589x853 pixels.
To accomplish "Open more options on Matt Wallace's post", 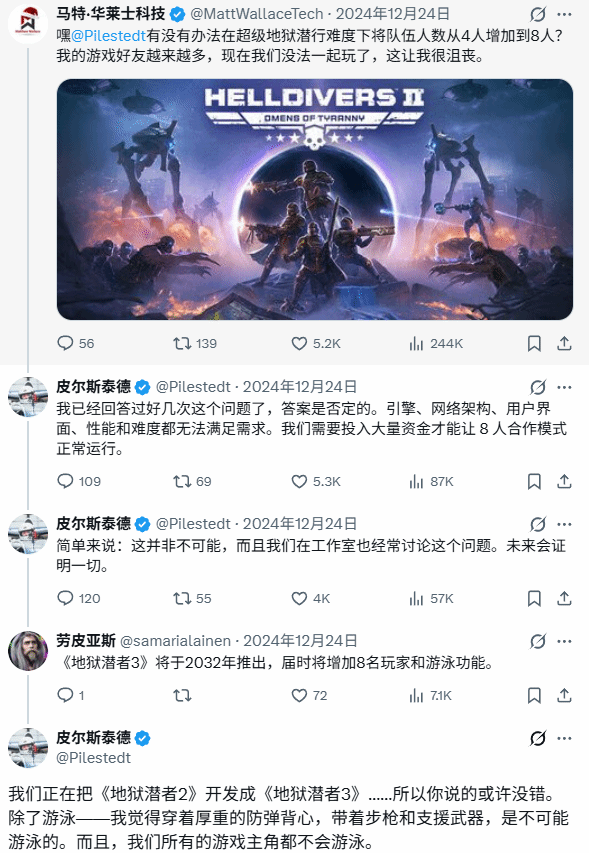I will coord(565,14).
